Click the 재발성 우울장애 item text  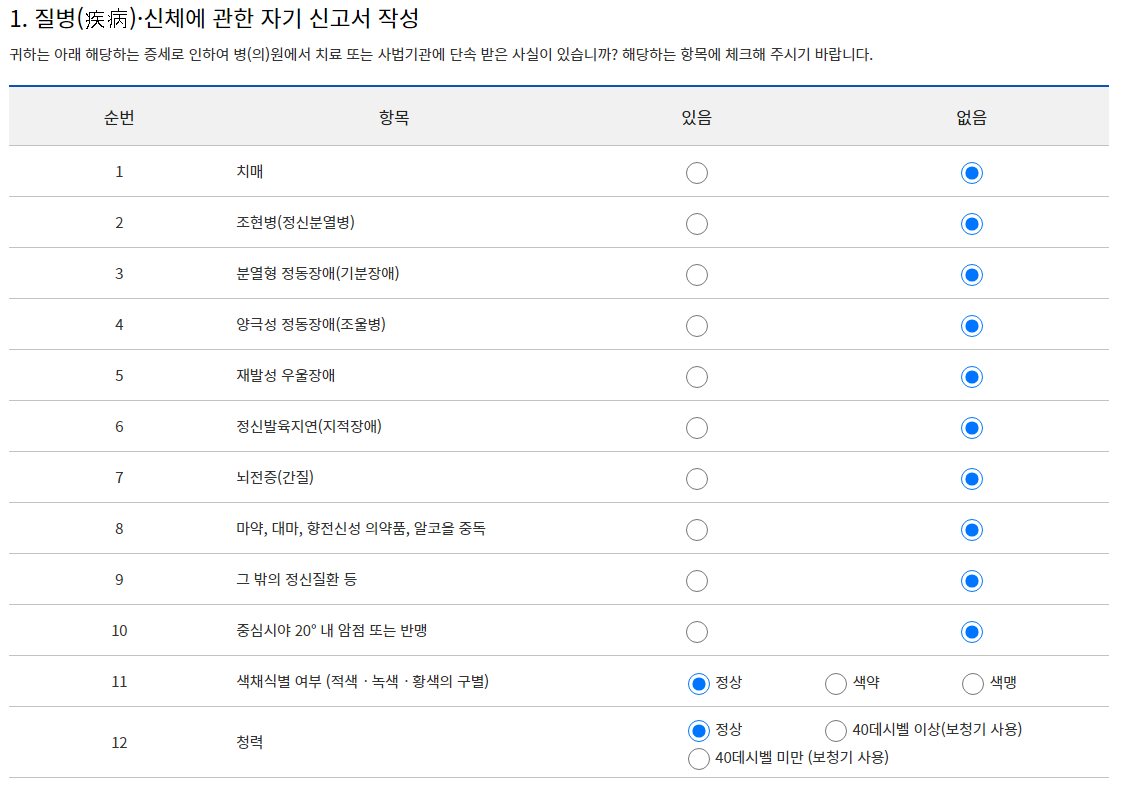(286, 376)
